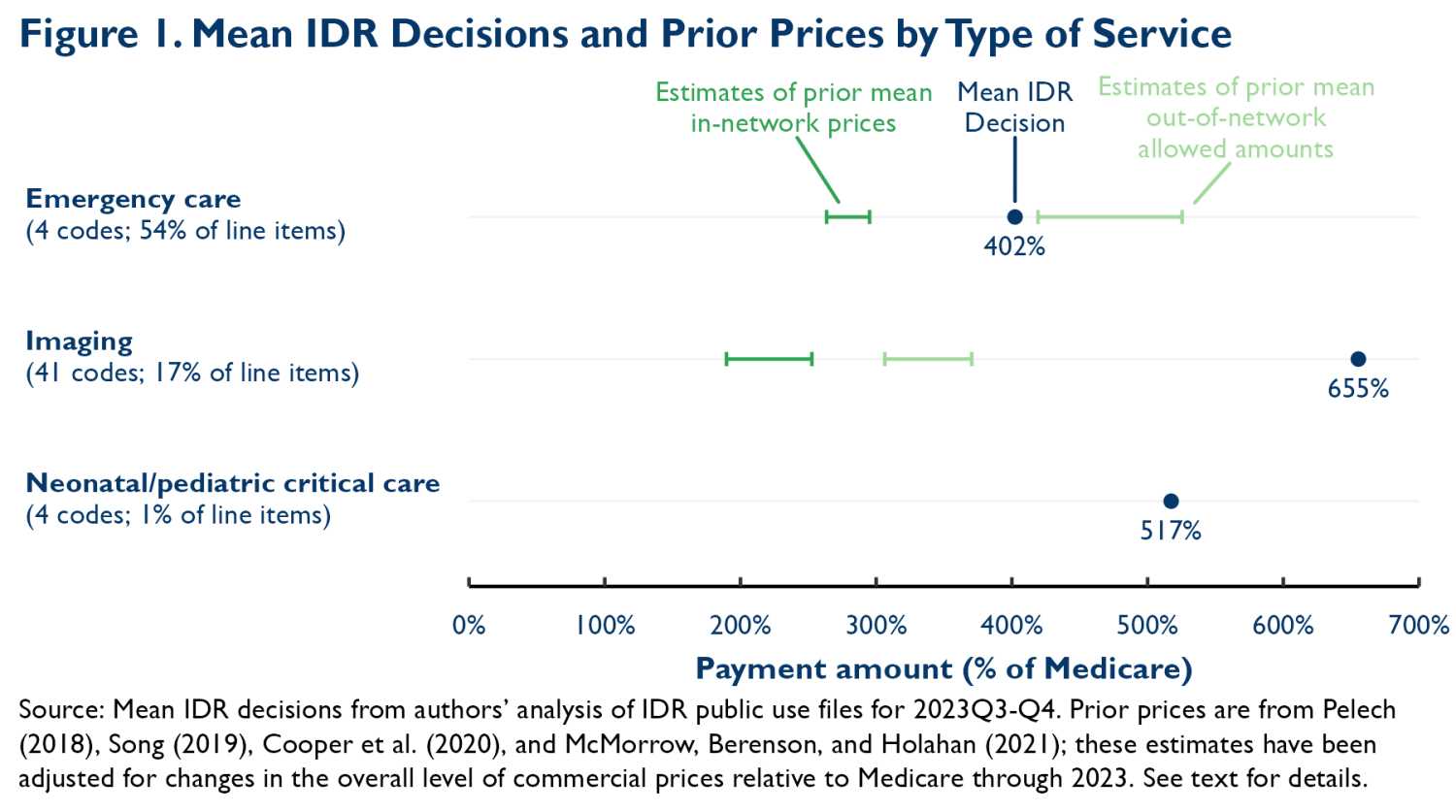The width and height of the screenshot is (1456, 812).
Task: Click the "Imaging" category label
Action: [80, 341]
